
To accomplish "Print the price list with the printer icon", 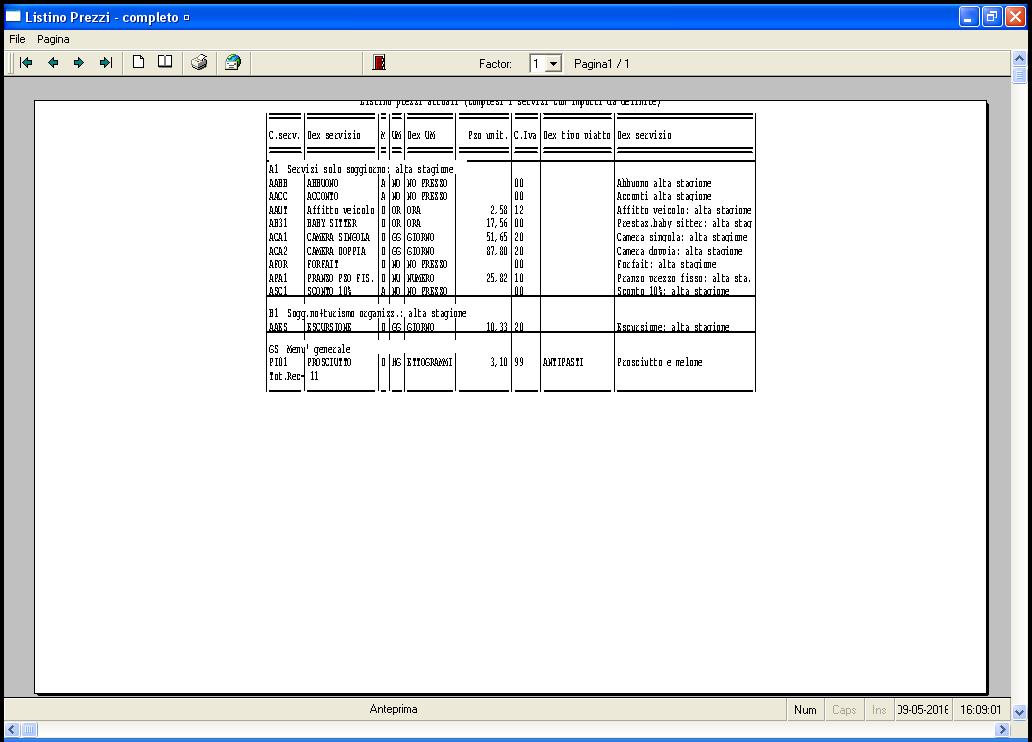I will [x=199, y=63].
